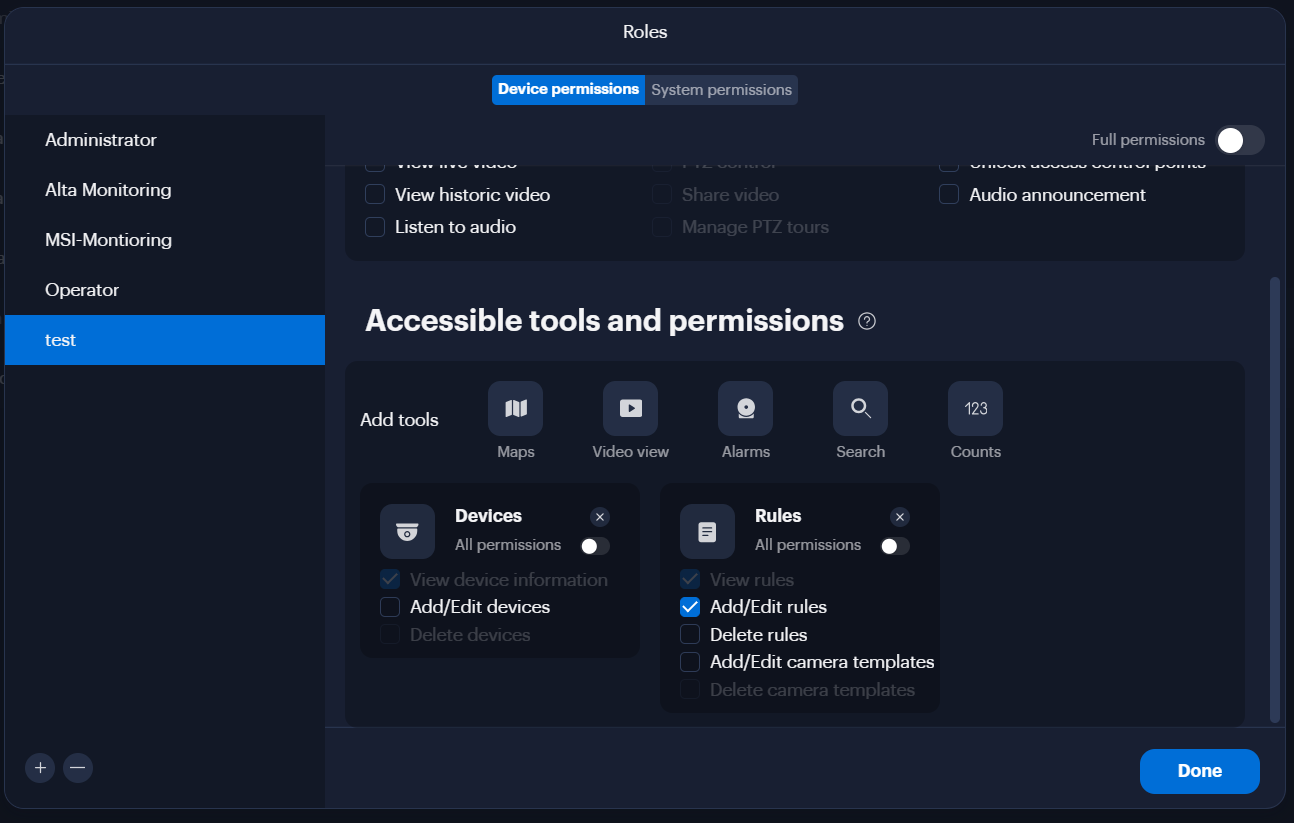
Task: Click the minus icon to remove role
Action: (78, 768)
